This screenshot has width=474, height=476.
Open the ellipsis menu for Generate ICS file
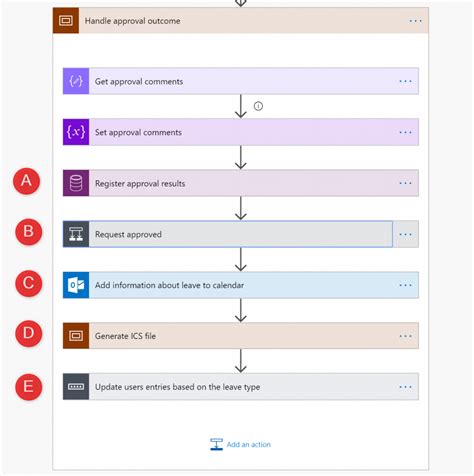[x=405, y=336]
